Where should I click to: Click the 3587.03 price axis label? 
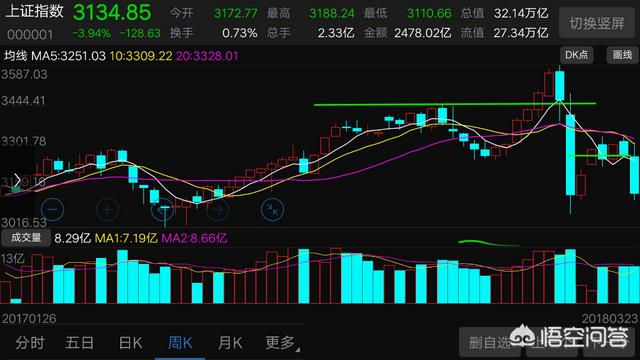coord(24,75)
